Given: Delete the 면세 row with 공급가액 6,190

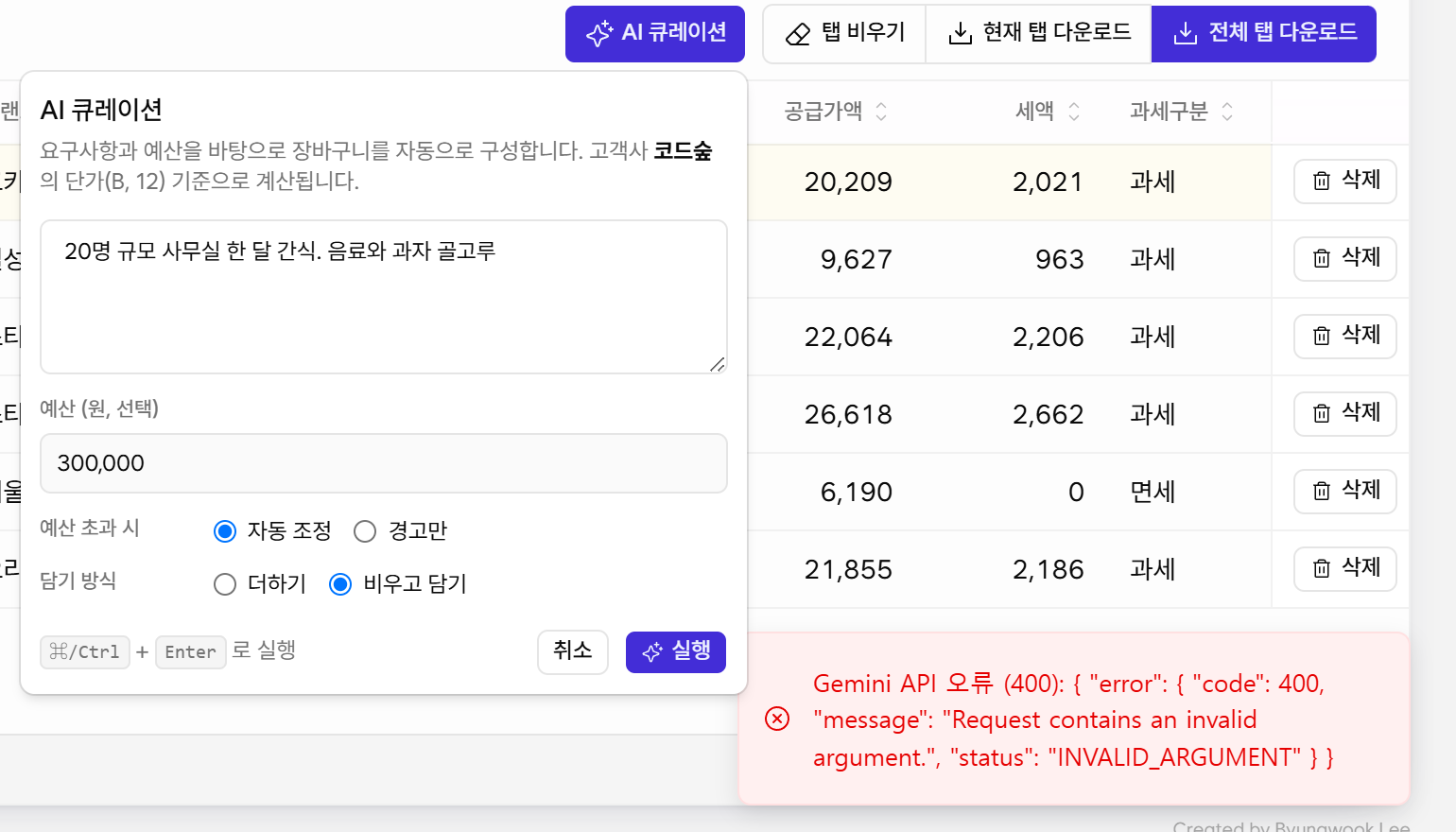Looking at the screenshot, I should [1344, 491].
